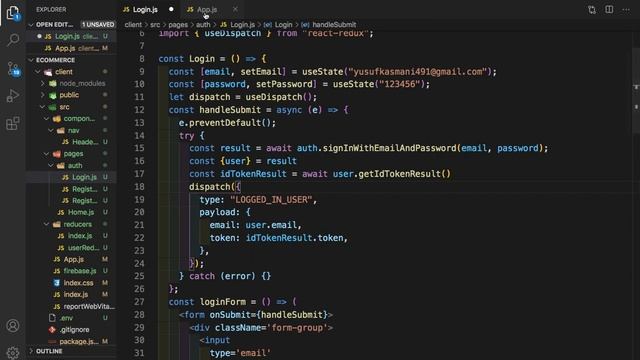Open the More Actions ellipsis menu
Viewport: 640px width, 360px height.
(626, 9)
